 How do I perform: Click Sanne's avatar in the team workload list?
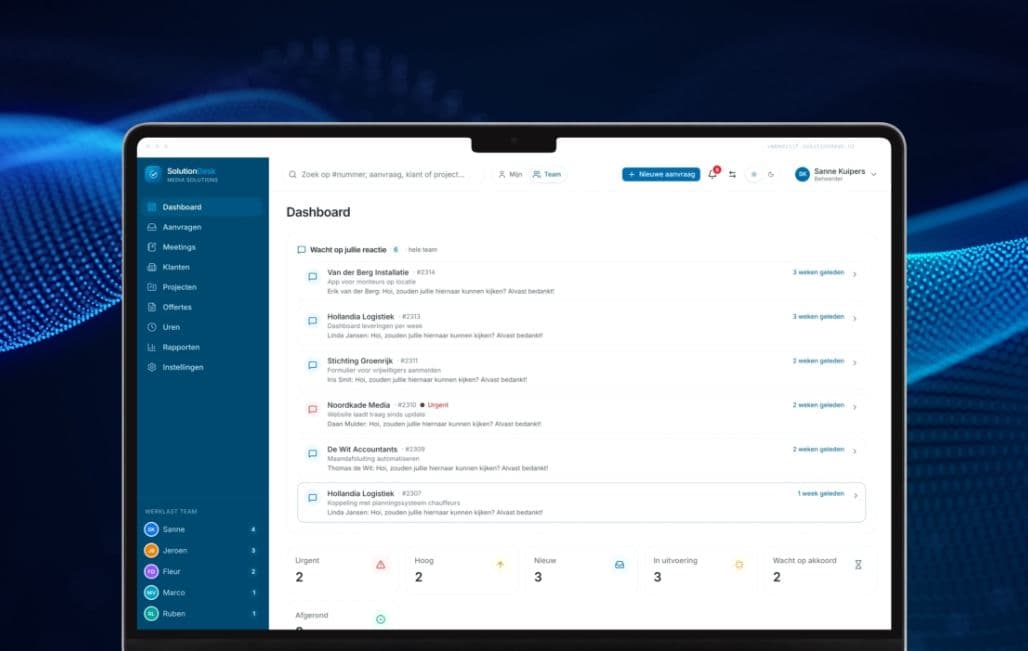pyautogui.click(x=151, y=529)
